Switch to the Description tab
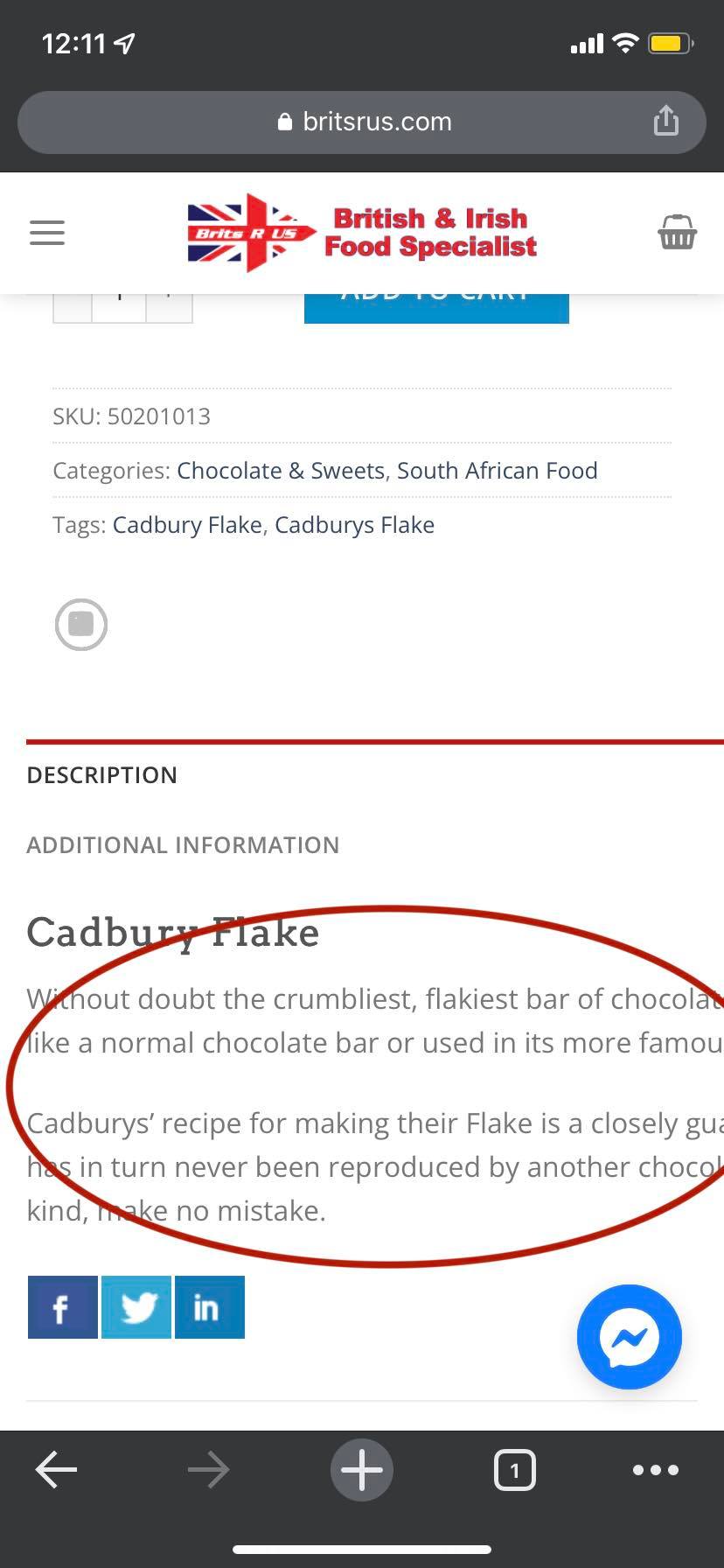The image size is (724, 1568). pyautogui.click(x=102, y=775)
